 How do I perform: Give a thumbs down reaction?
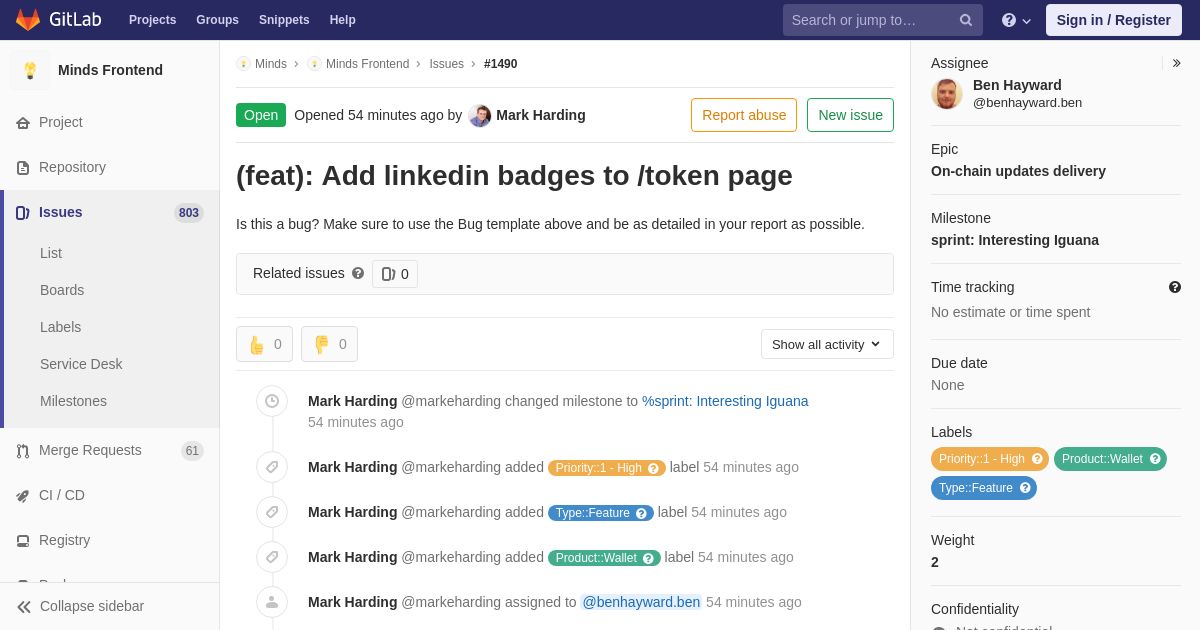point(329,344)
